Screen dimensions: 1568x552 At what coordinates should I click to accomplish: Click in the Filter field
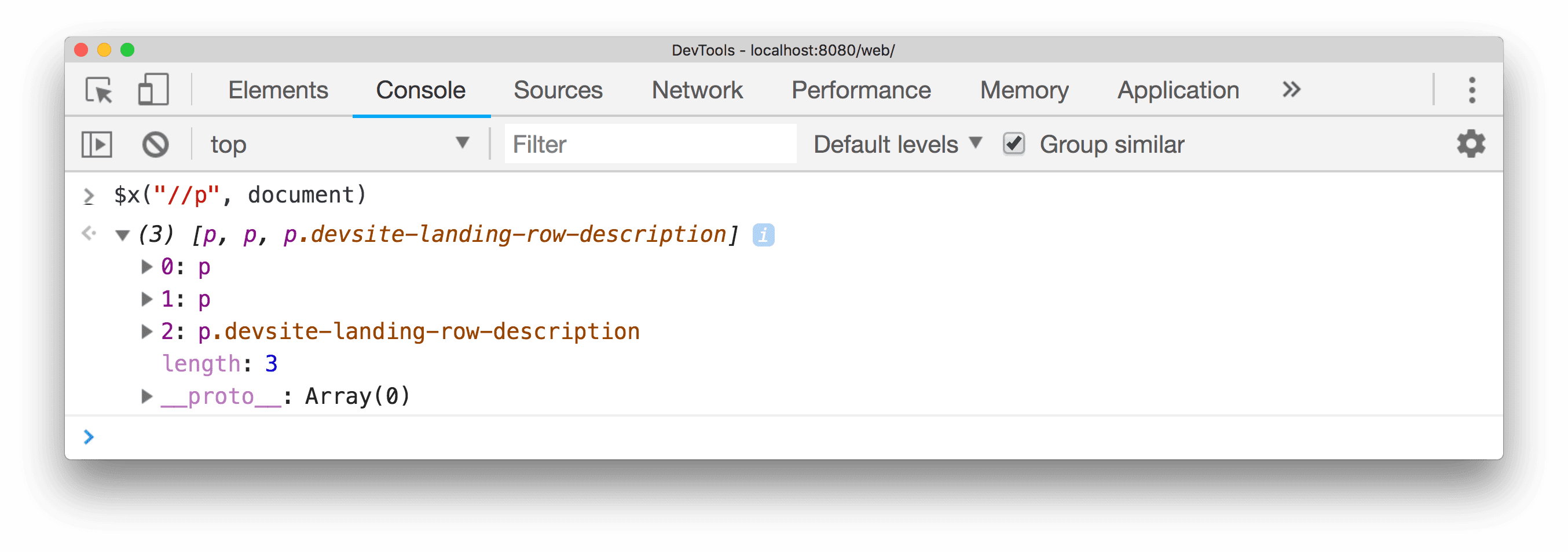650,143
